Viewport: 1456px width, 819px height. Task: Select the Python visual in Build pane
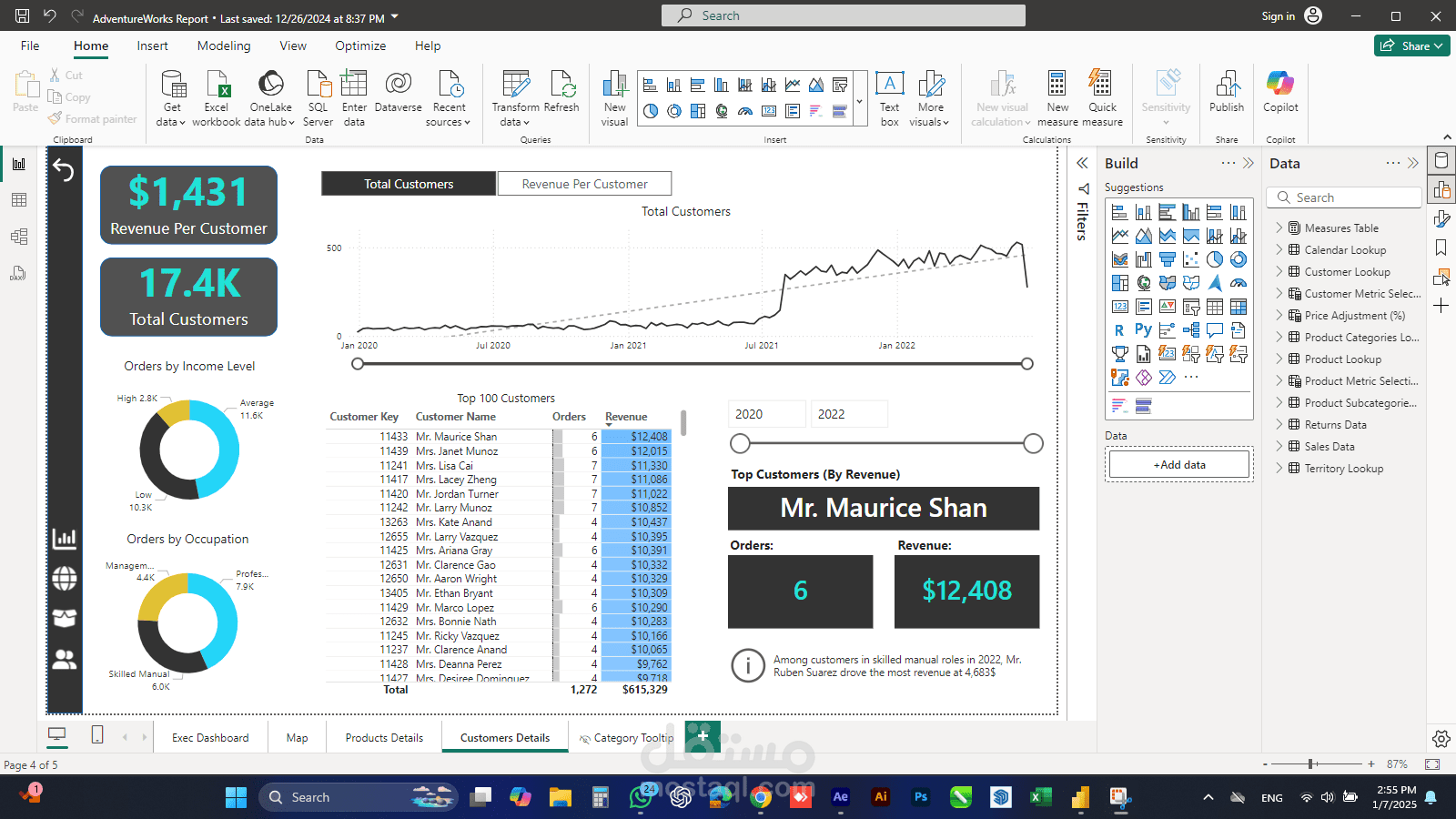click(1143, 330)
